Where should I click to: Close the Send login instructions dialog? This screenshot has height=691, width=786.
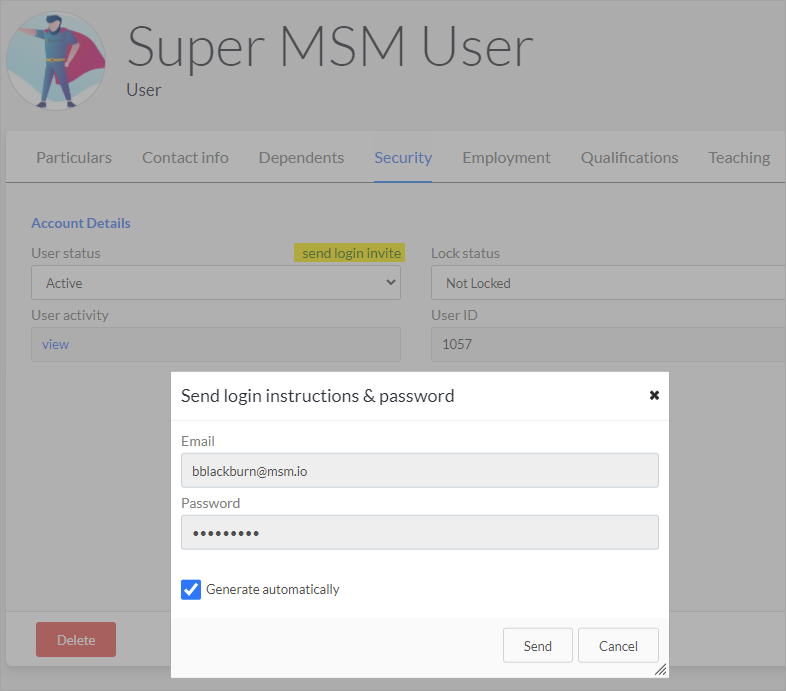[654, 395]
